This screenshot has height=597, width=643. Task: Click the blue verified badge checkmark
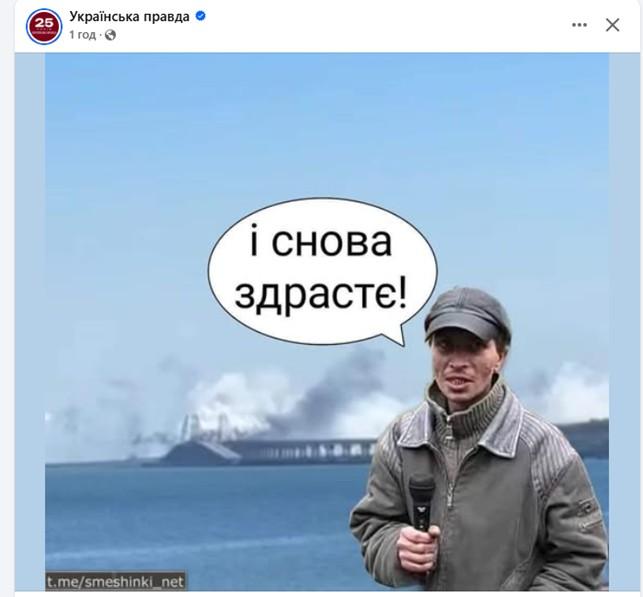pos(201,16)
